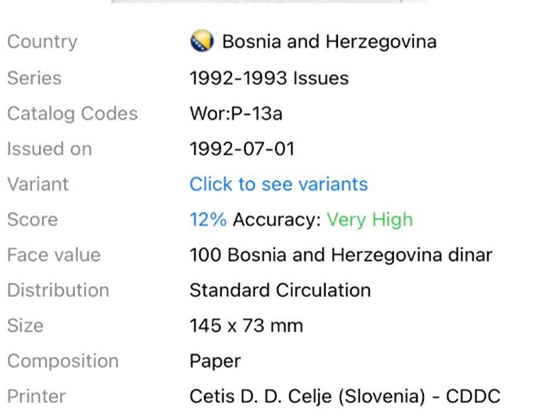The height and width of the screenshot is (416, 540).
Task: Click the 12% score link
Action: coord(208,220)
